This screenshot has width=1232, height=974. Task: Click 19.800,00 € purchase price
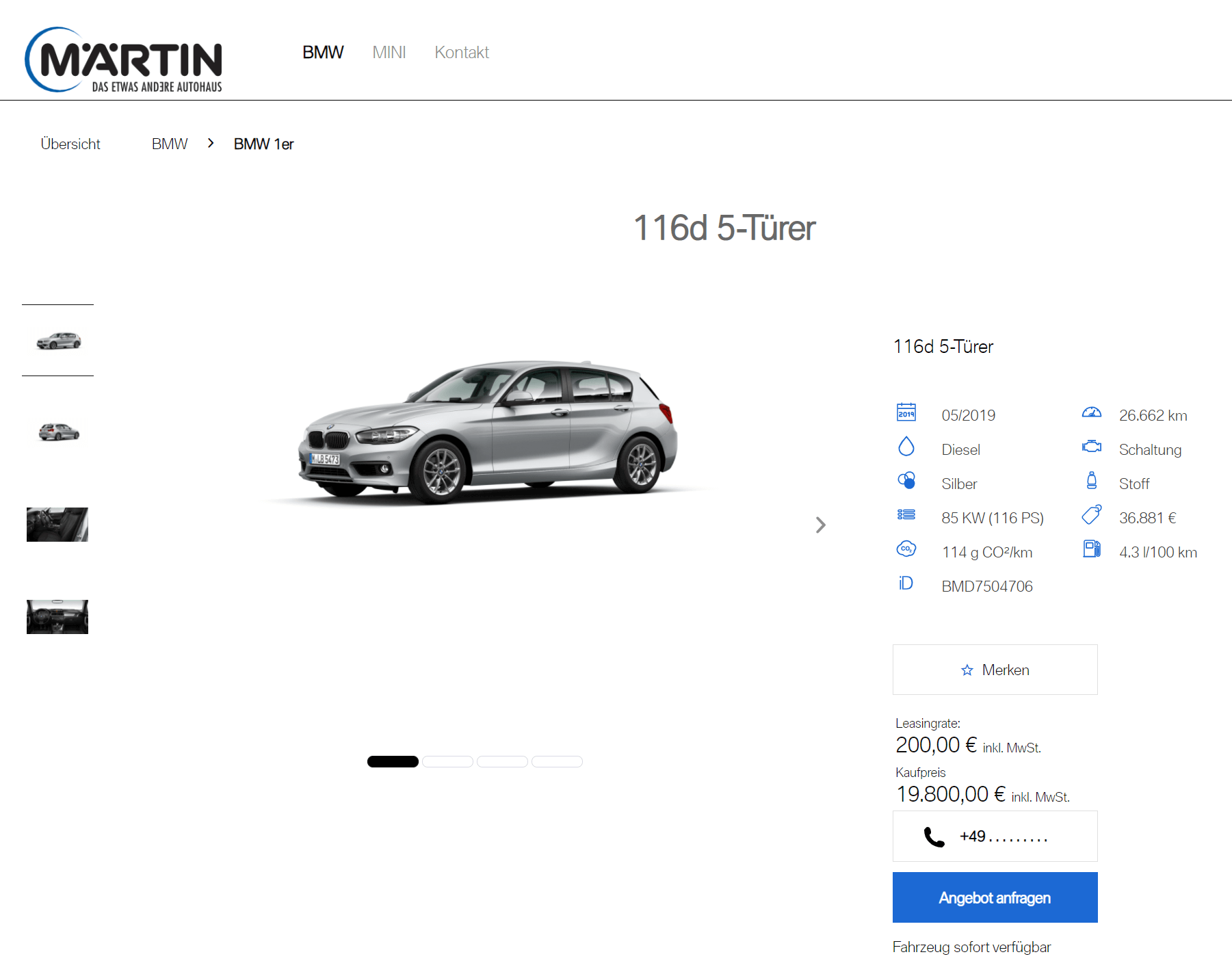951,794
